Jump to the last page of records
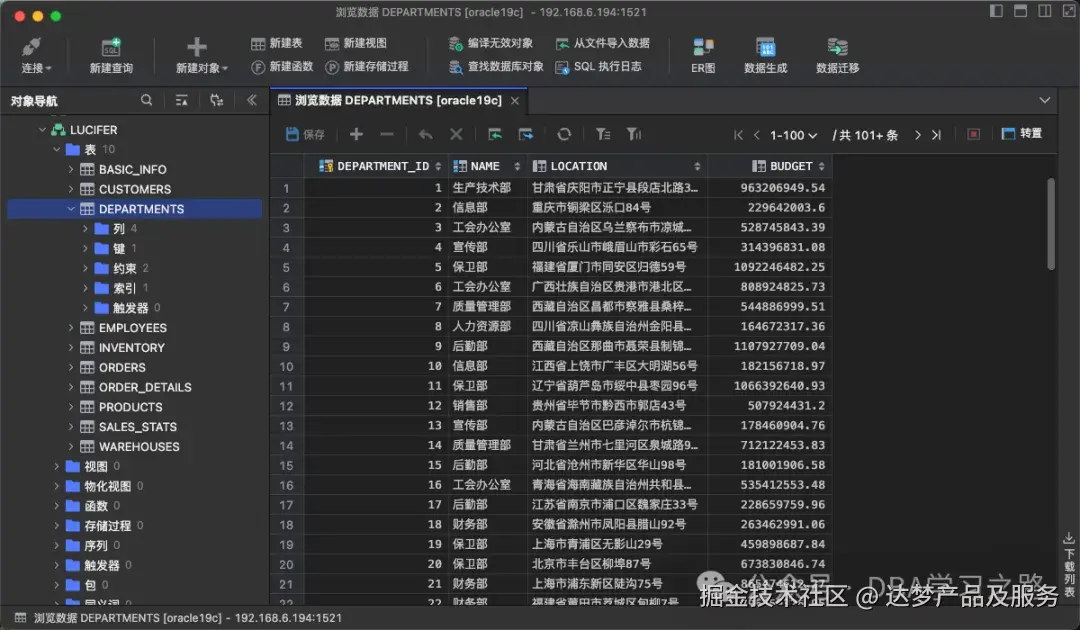1080x630 pixels. (x=938, y=133)
